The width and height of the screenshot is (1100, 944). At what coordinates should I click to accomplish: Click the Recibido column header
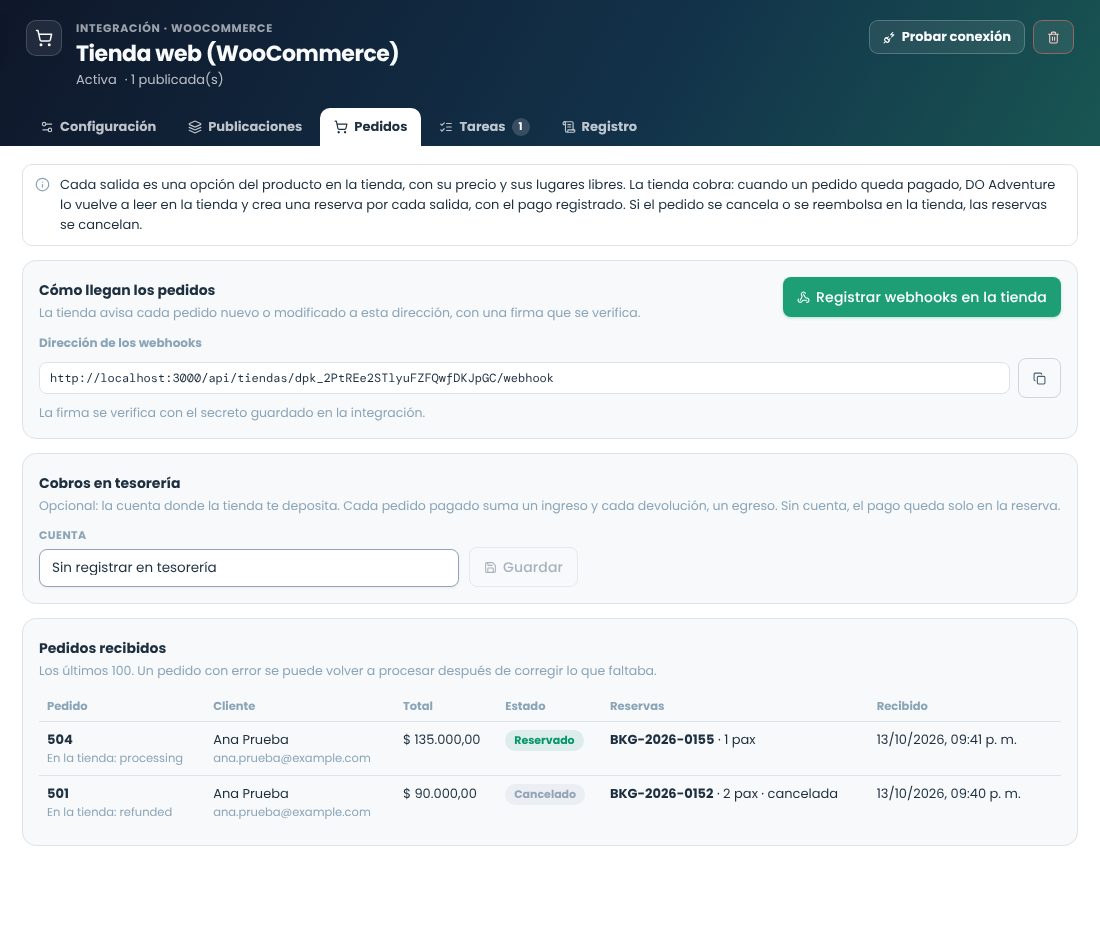902,706
